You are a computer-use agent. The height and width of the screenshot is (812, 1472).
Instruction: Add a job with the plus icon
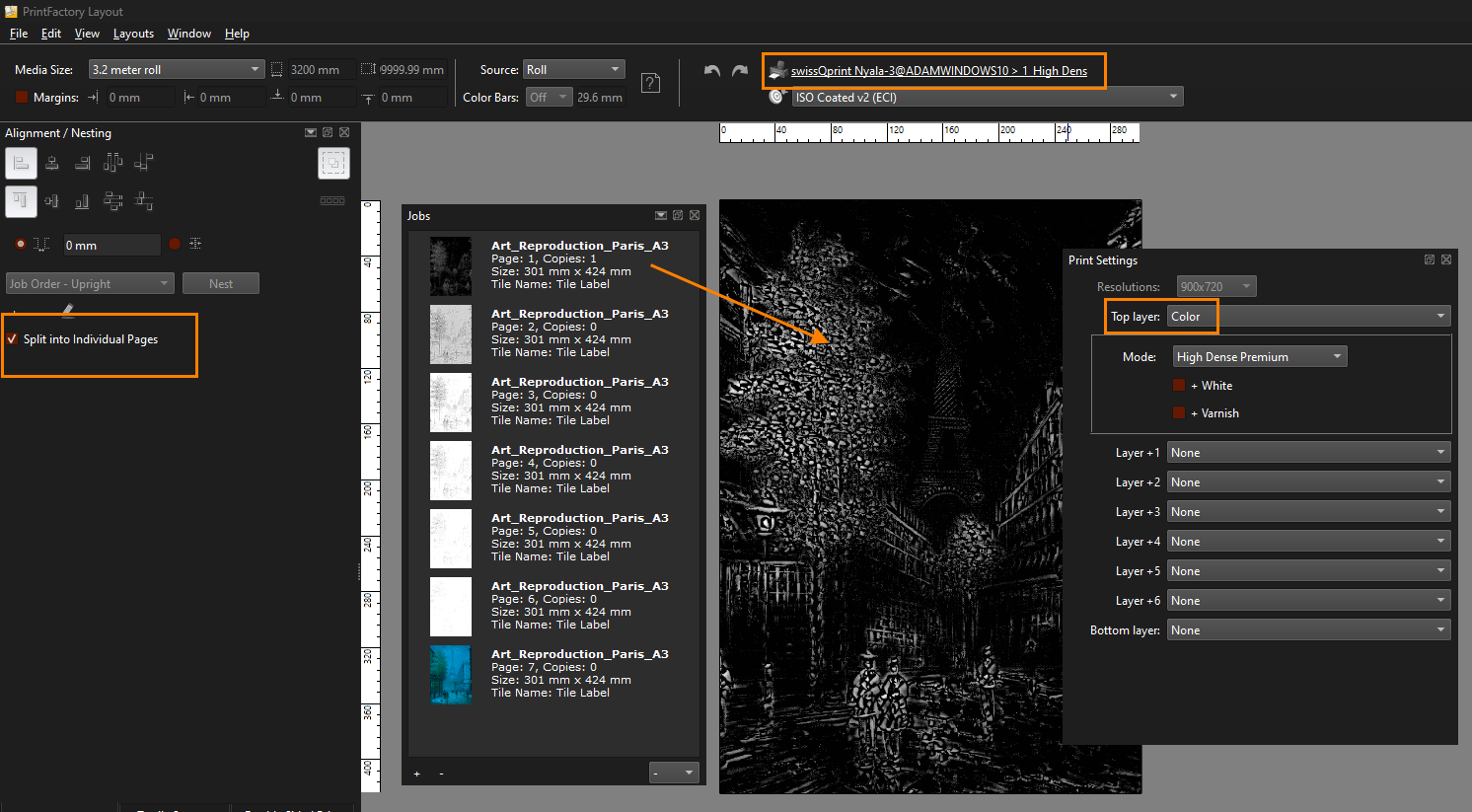pyautogui.click(x=417, y=774)
